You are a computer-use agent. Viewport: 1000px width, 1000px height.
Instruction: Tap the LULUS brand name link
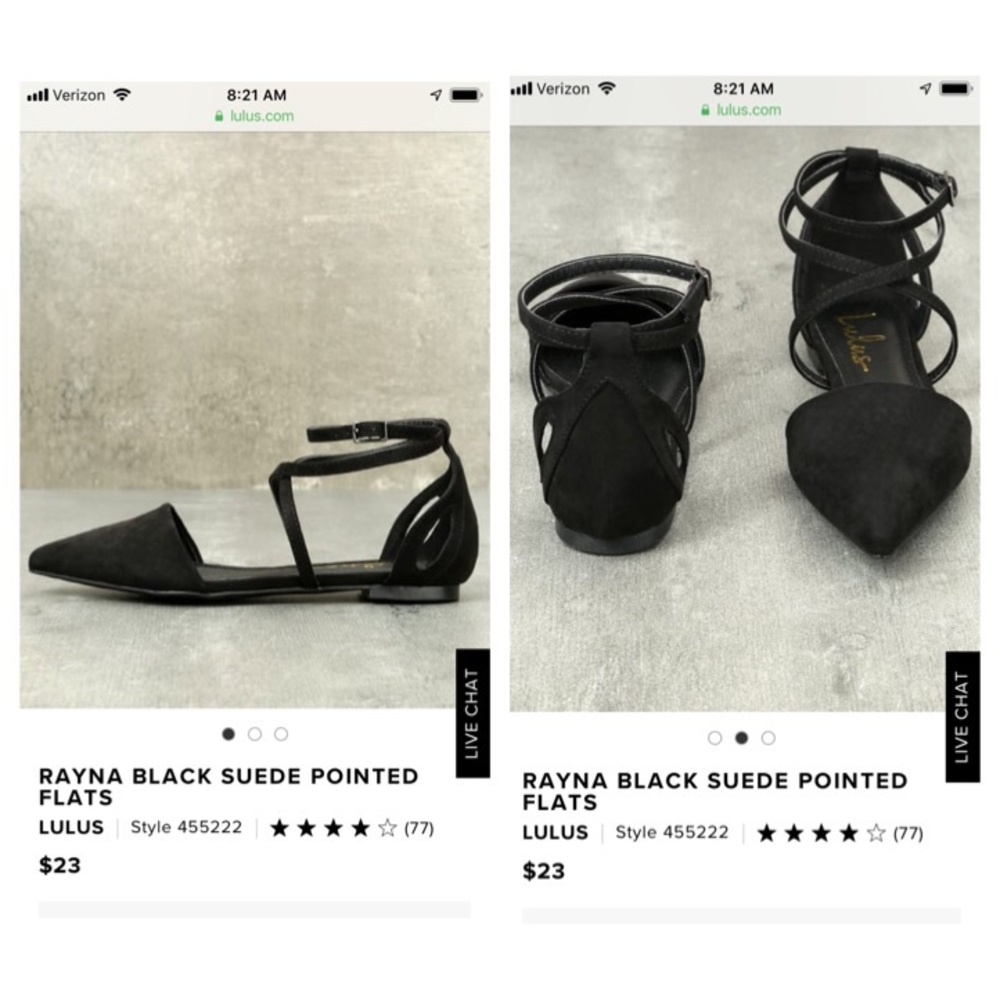click(71, 828)
